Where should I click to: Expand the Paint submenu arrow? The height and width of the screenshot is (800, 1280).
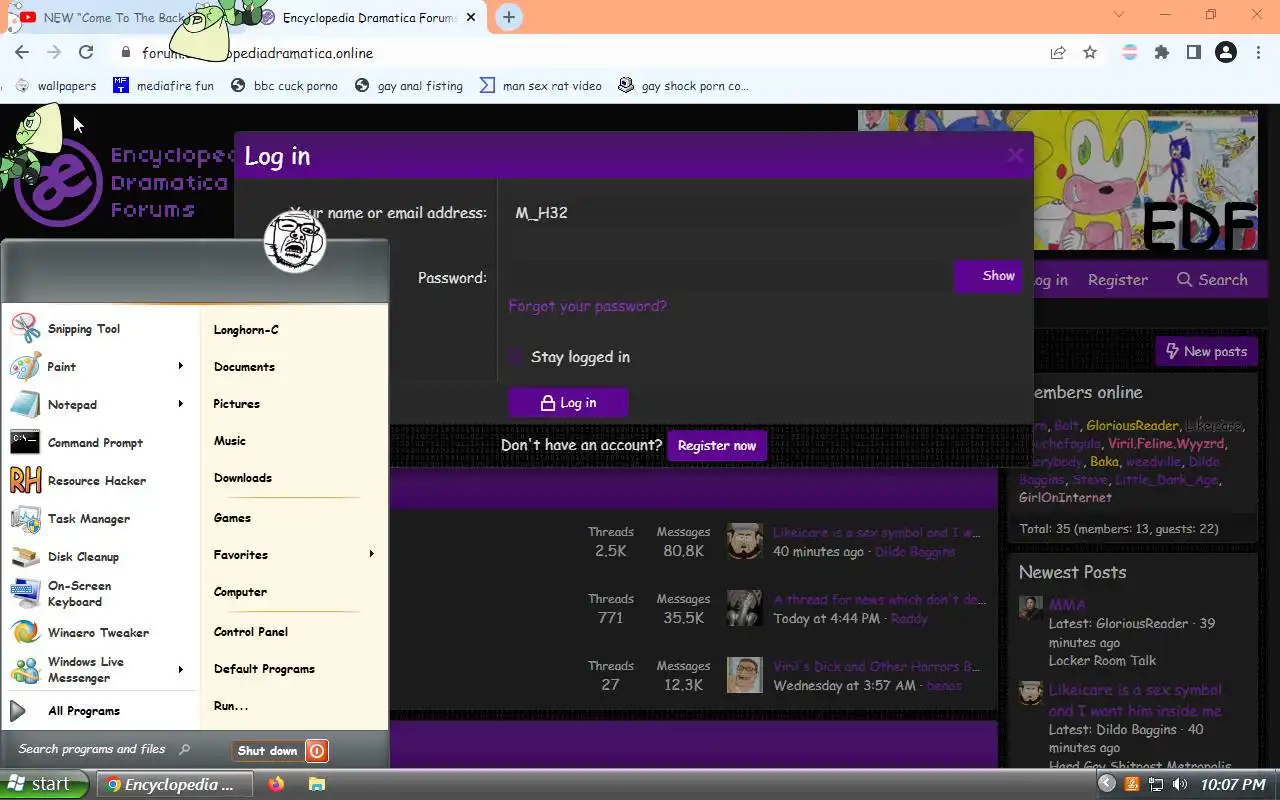point(181,366)
